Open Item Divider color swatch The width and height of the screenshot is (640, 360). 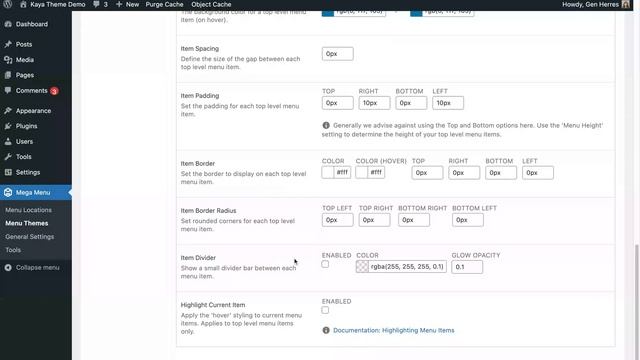[362, 267]
